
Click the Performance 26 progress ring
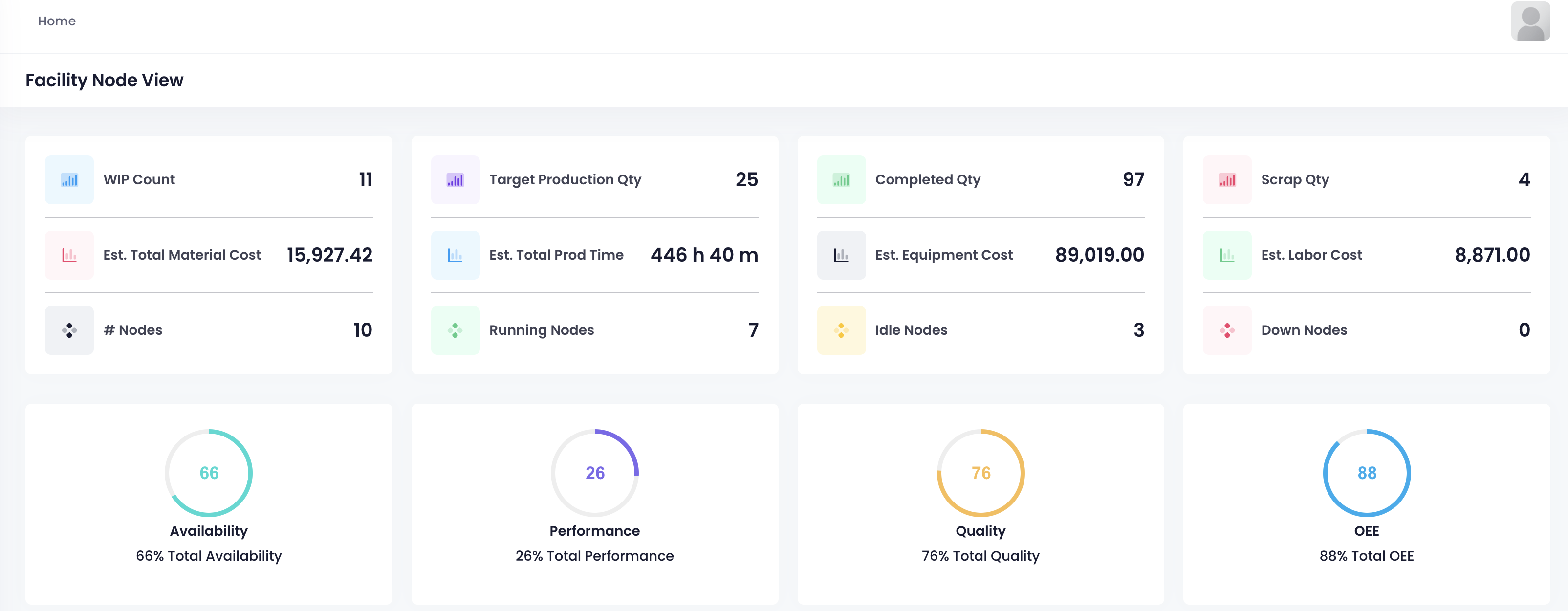coord(595,473)
